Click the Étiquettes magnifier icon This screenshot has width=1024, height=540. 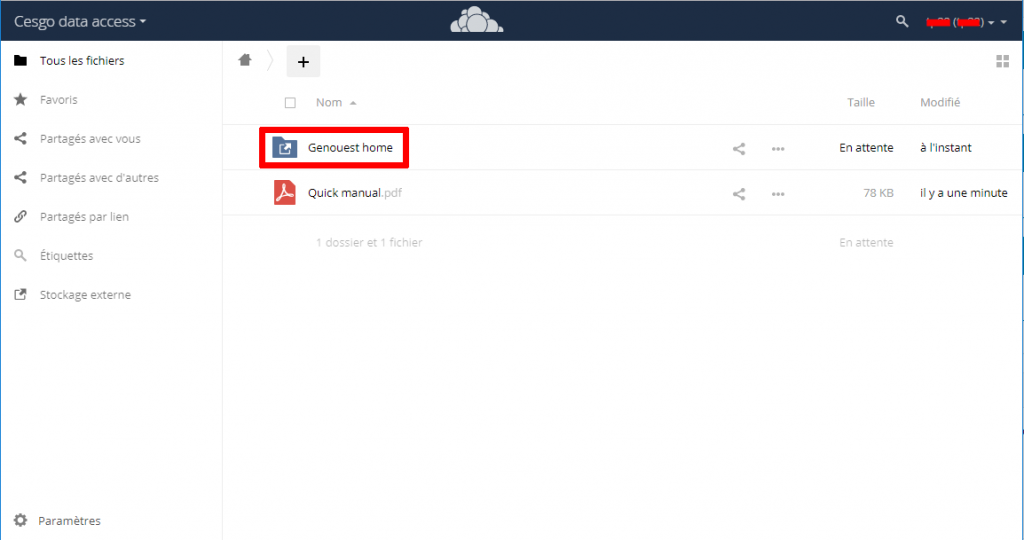coord(20,255)
